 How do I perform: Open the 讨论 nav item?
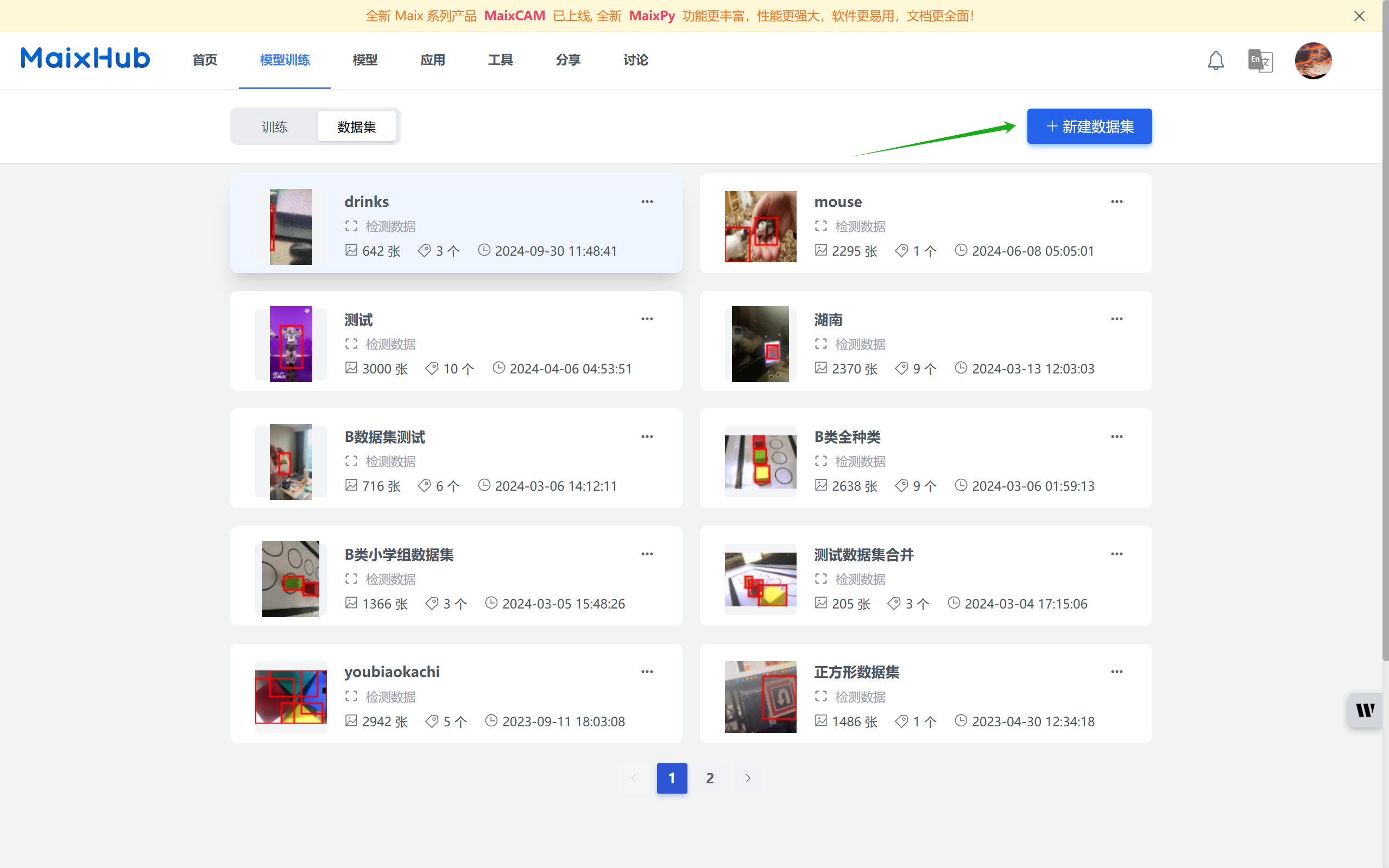(x=636, y=60)
